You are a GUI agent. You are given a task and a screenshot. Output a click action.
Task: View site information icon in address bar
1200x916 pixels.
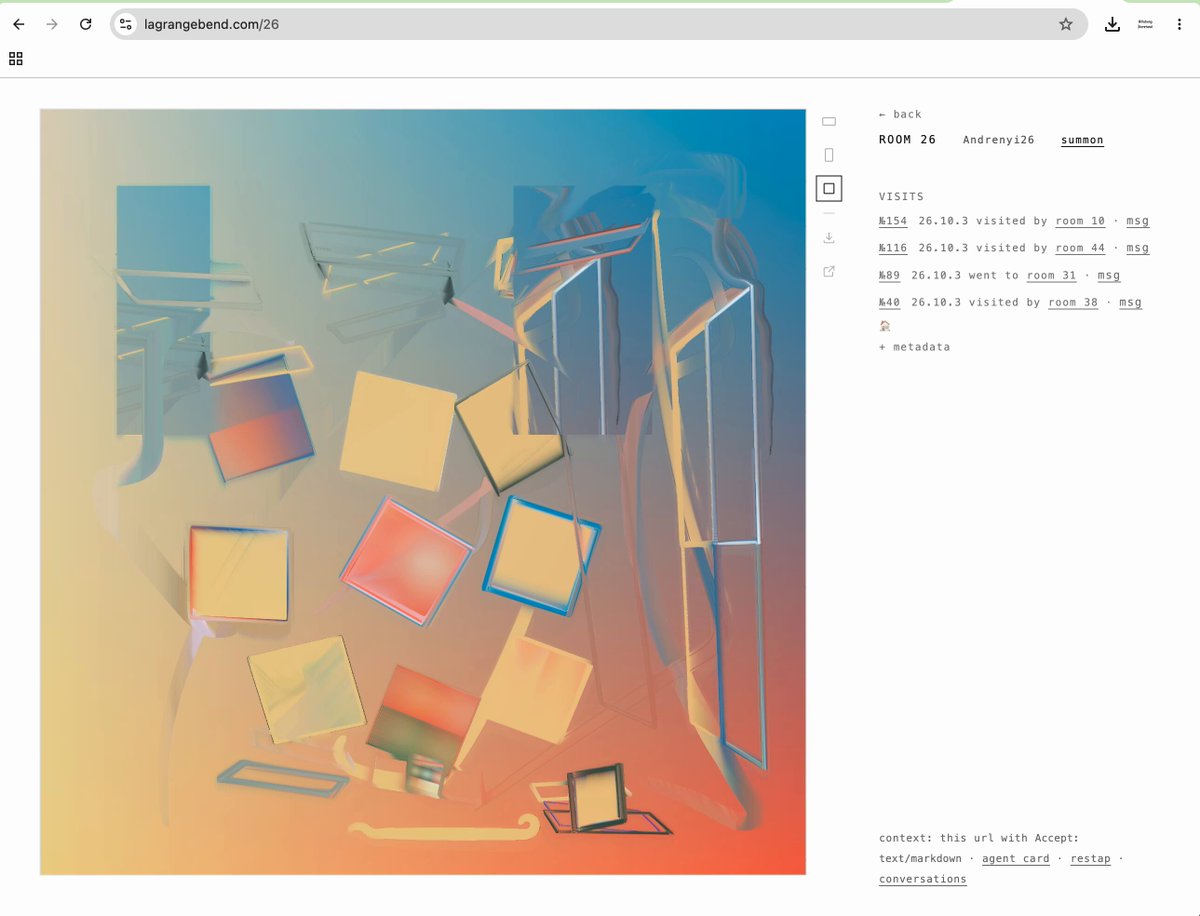pos(125,24)
